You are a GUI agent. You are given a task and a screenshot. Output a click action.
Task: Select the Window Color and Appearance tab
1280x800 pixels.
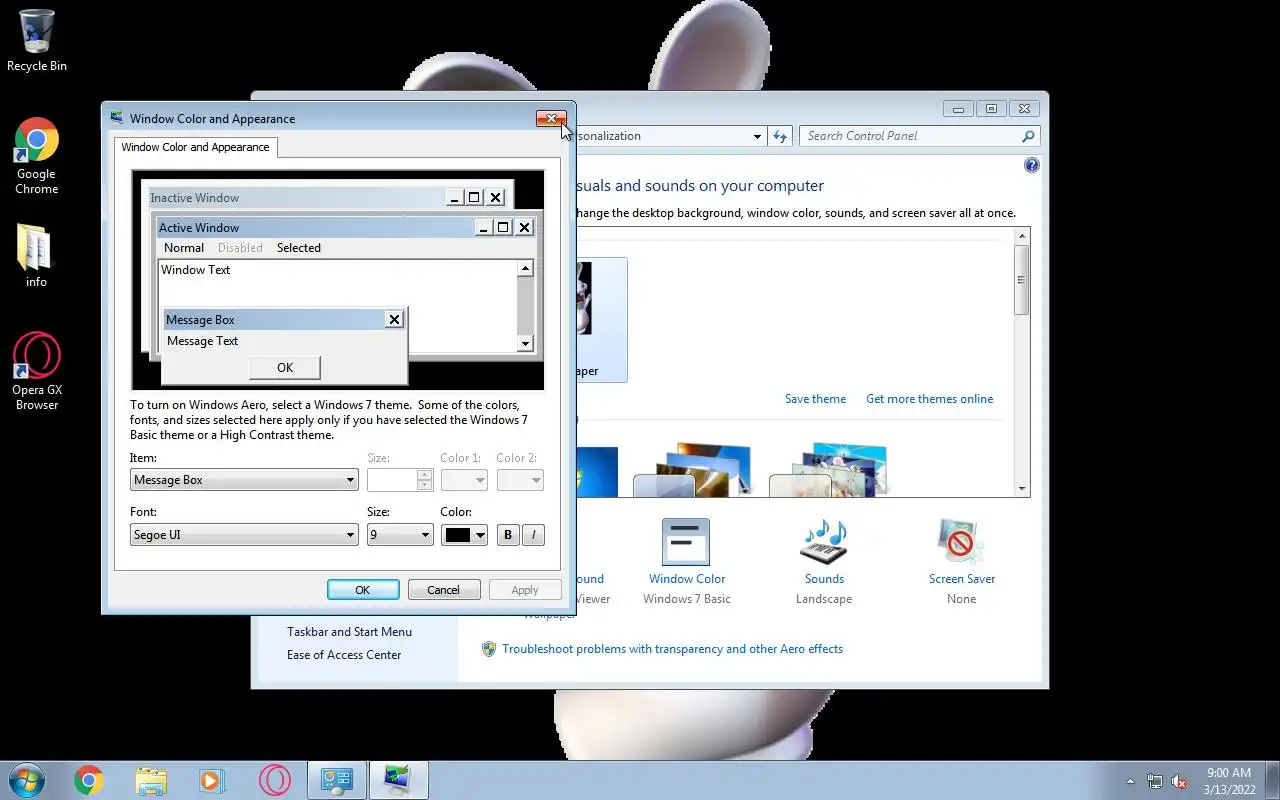(x=195, y=147)
